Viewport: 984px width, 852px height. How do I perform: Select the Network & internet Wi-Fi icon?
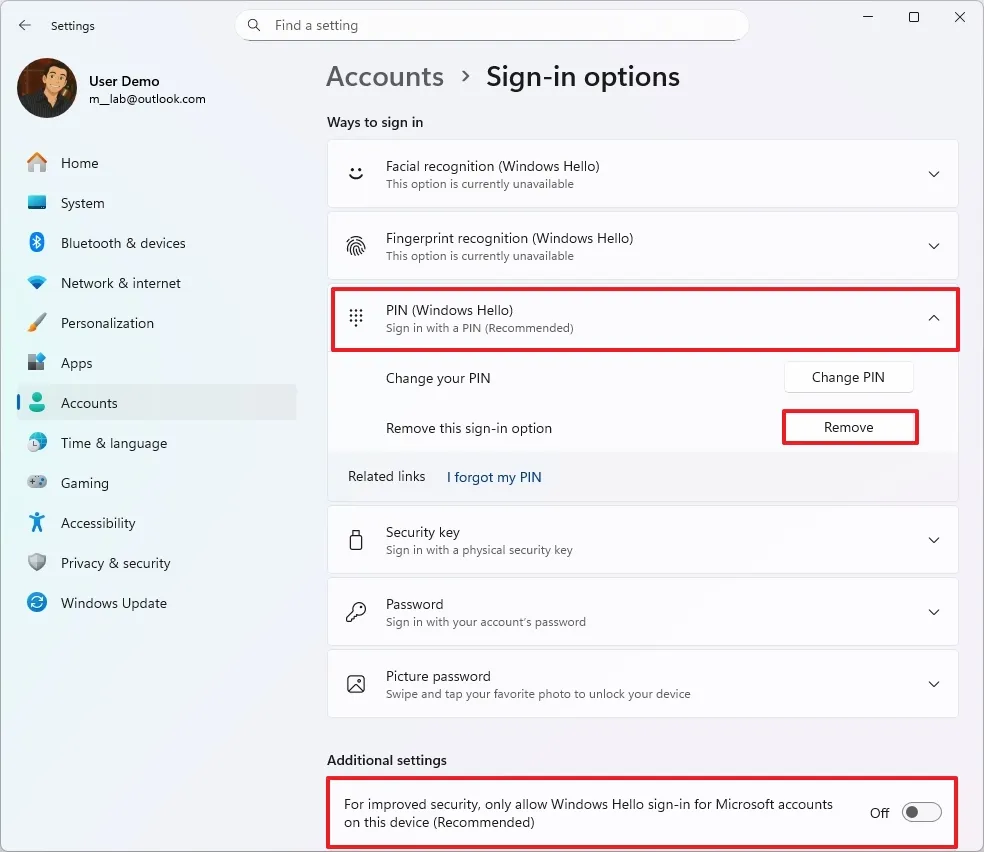(x=37, y=283)
